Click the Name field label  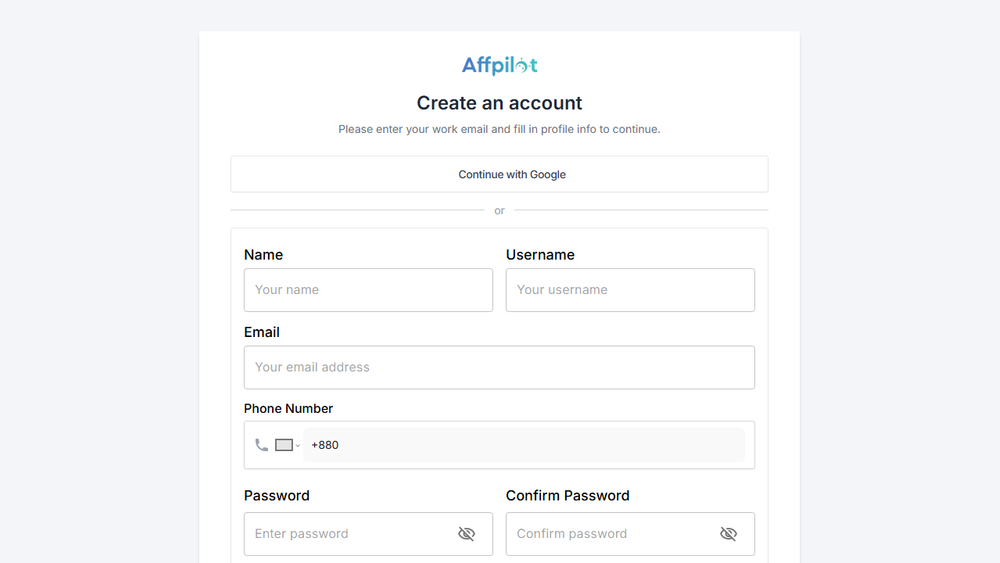coord(263,255)
